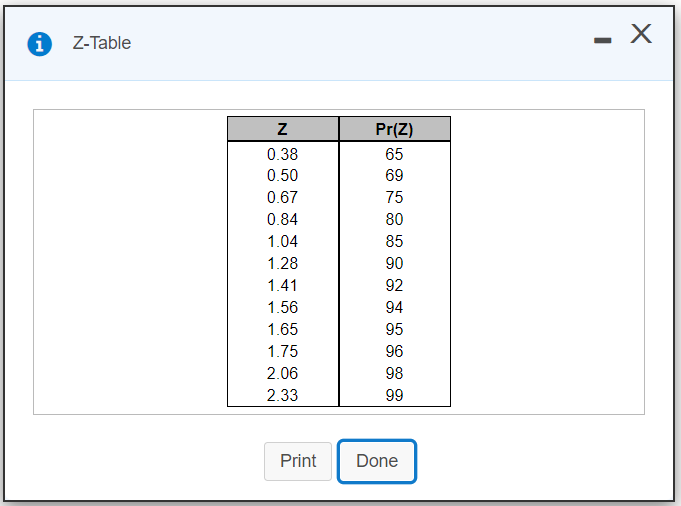Click the Z value 2.33
This screenshot has width=681, height=506.
[282, 395]
